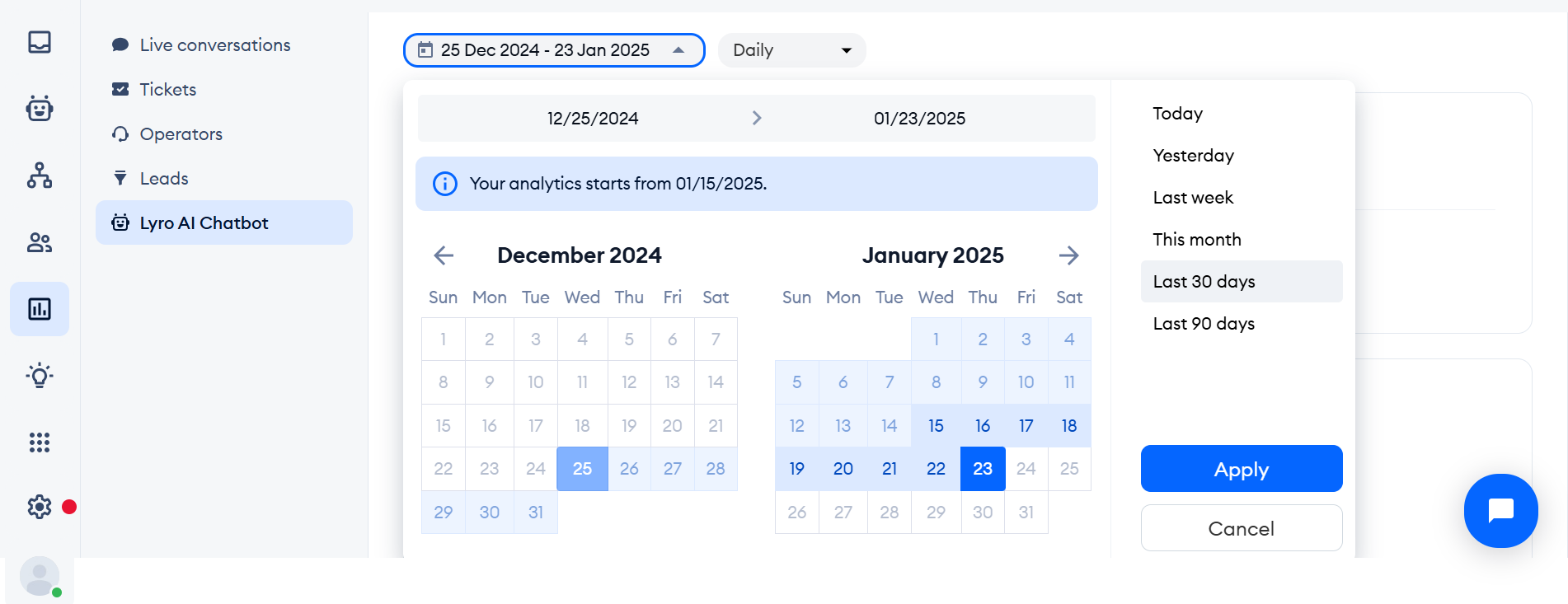
Task: Go to next month with right arrow
Action: [1068, 255]
